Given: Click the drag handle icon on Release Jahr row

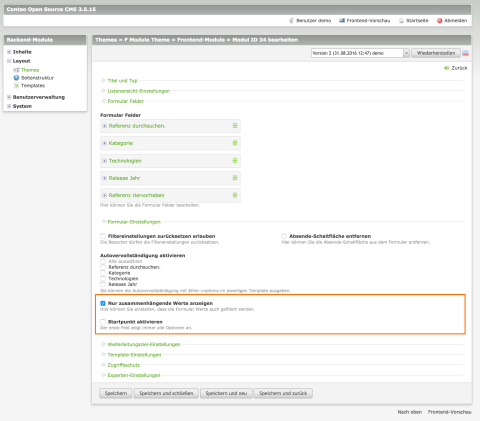Looking at the screenshot, I should [235, 178].
